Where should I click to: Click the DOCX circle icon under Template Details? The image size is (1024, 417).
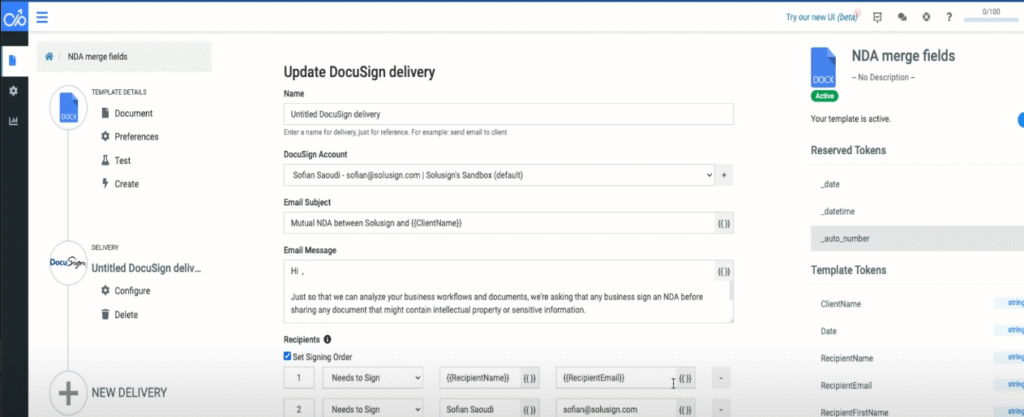(69, 108)
